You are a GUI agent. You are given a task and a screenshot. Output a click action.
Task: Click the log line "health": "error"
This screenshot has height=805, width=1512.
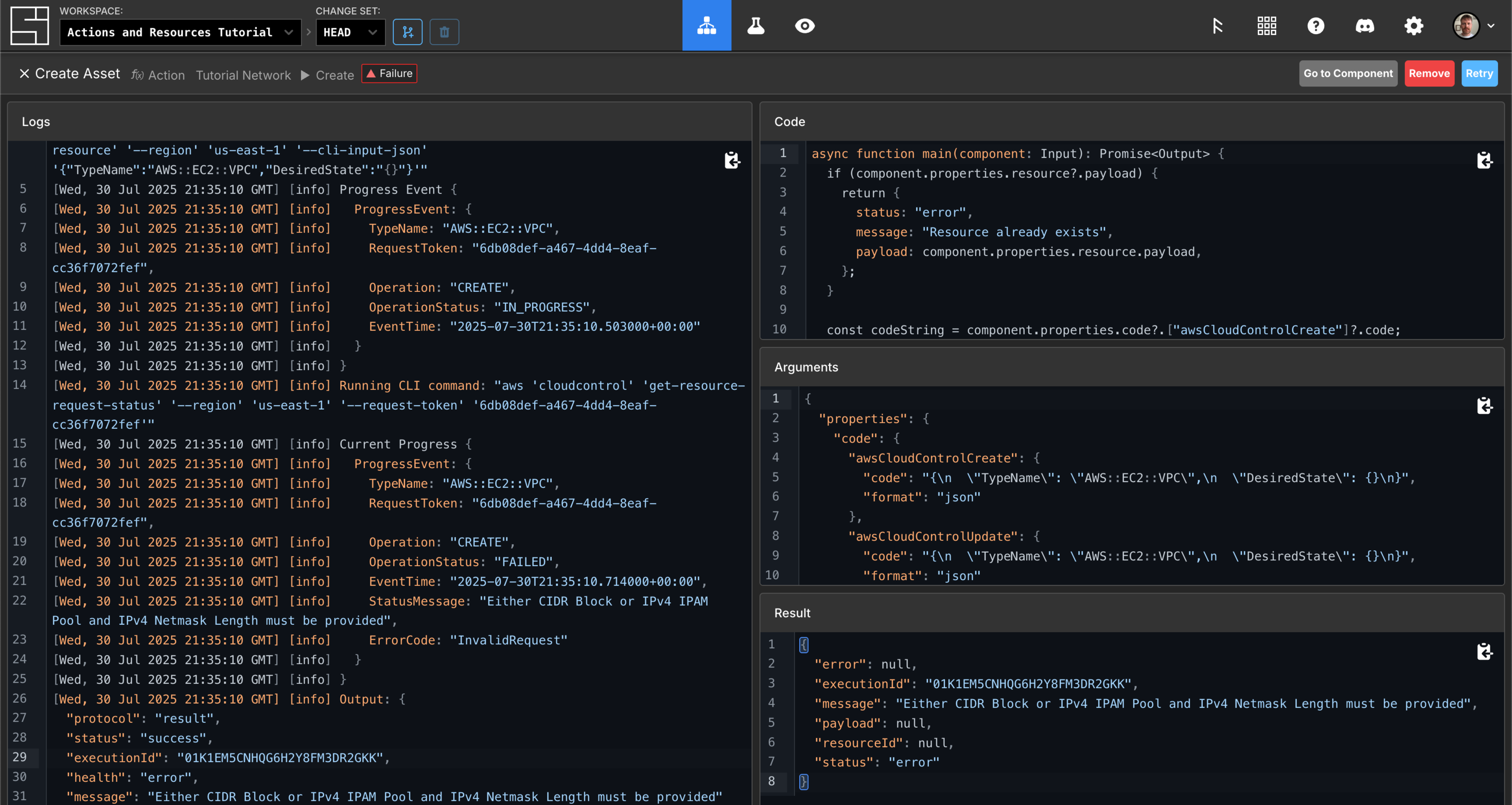point(132,777)
